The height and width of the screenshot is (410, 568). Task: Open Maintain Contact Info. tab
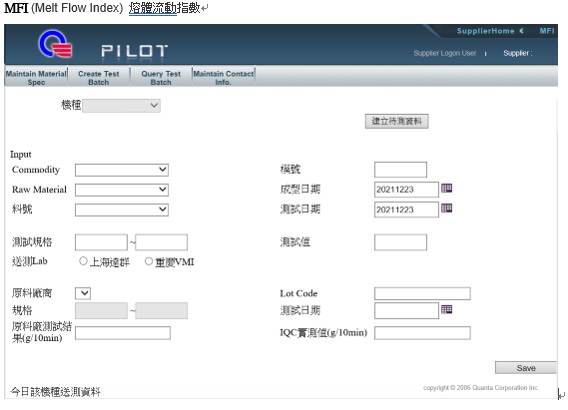click(x=224, y=78)
